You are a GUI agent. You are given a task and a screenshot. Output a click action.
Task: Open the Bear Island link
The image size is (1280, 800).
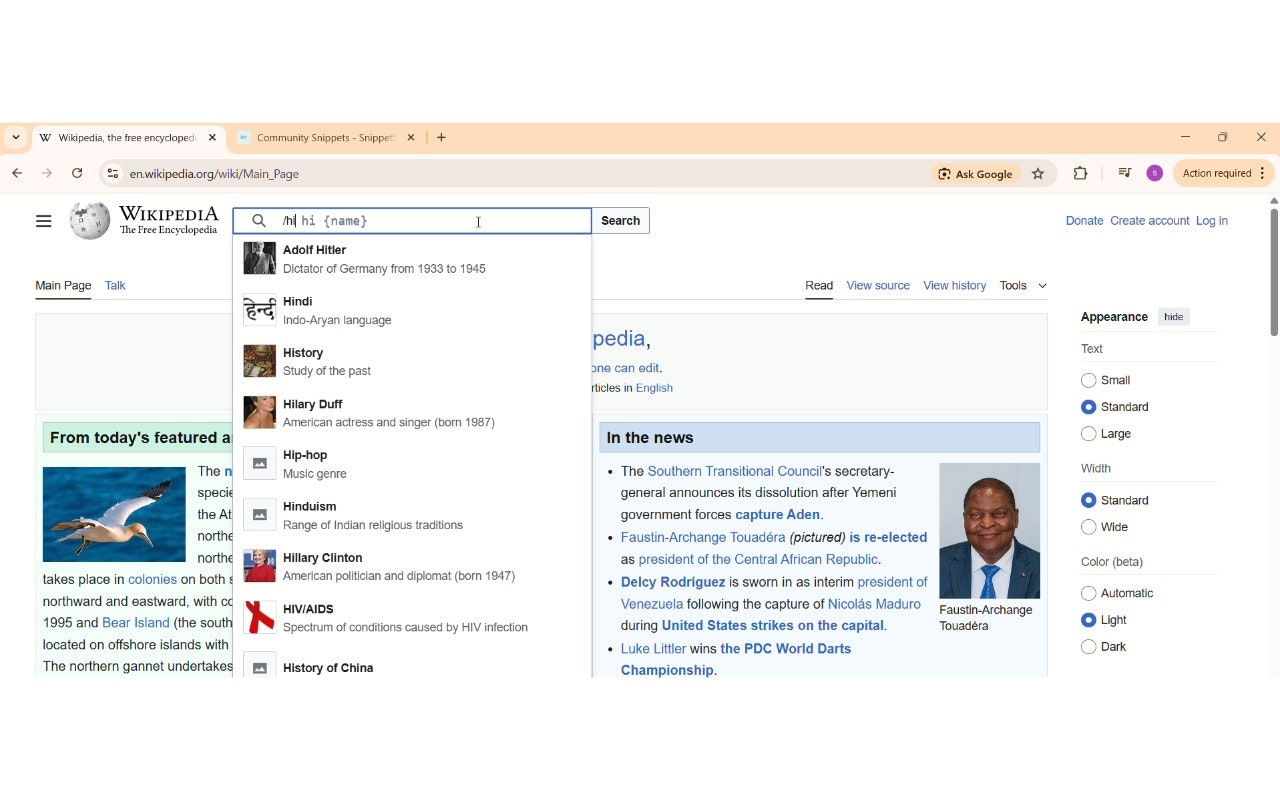point(136,623)
